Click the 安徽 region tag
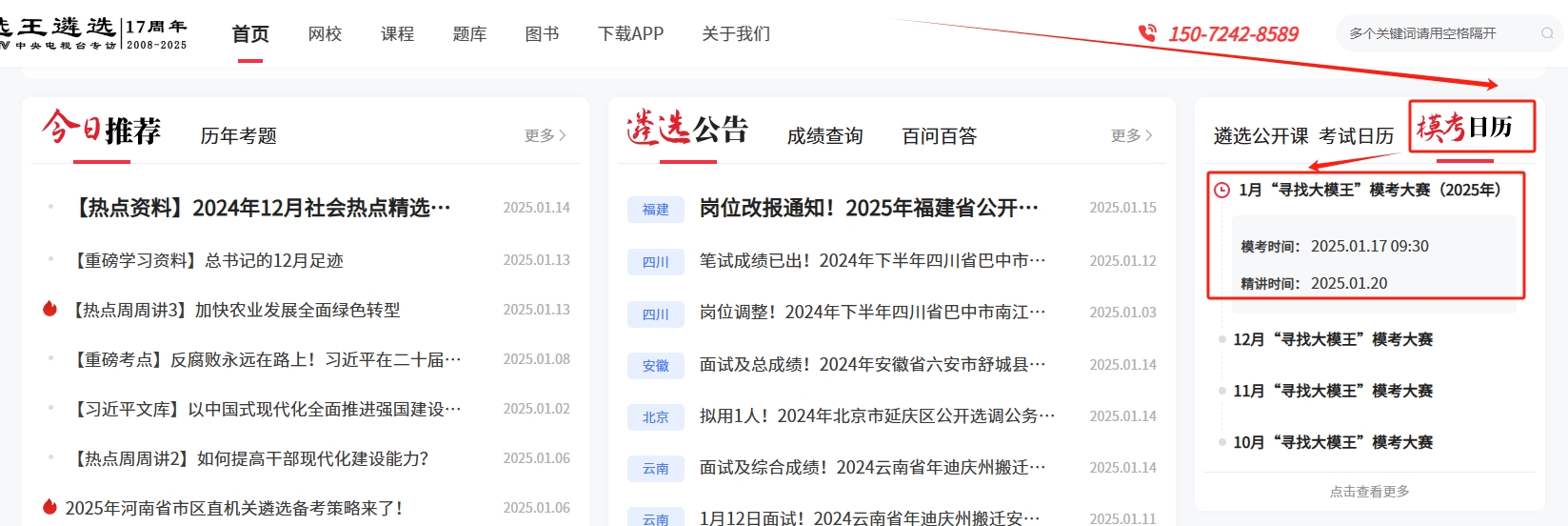The image size is (1568, 526). coord(655,365)
